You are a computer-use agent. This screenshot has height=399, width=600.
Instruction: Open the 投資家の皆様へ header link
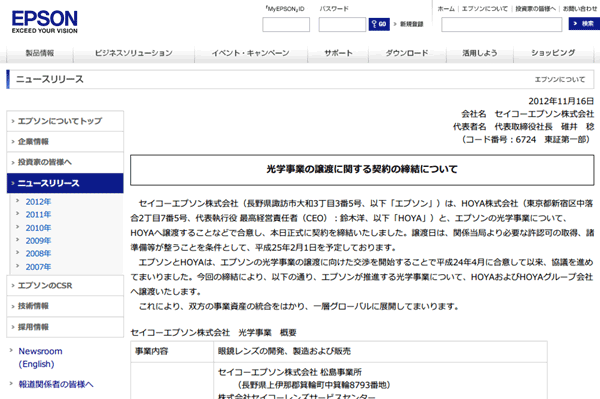tap(535, 9)
